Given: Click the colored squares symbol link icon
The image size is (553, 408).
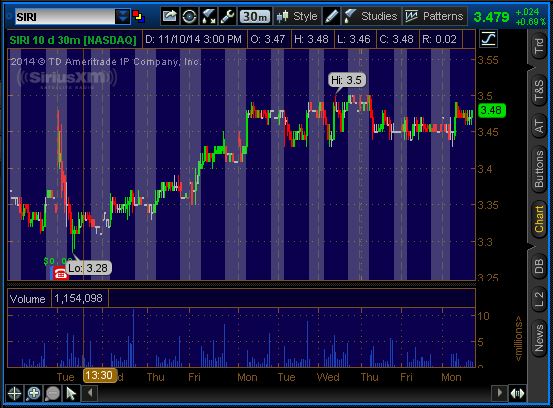Looking at the screenshot, I should (x=138, y=17).
